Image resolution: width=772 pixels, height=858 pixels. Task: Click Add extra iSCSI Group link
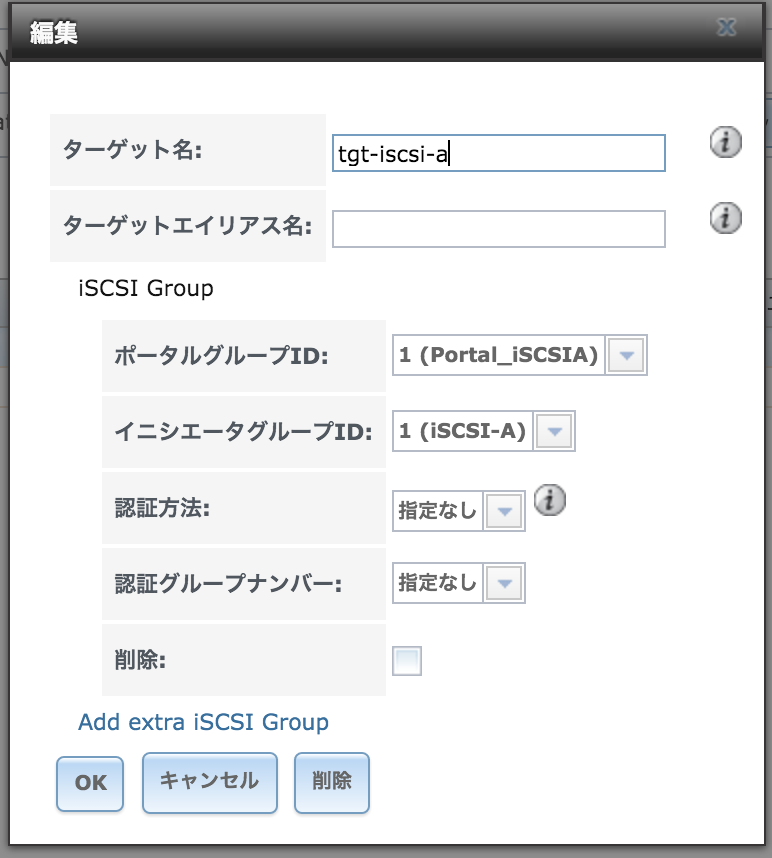click(204, 722)
